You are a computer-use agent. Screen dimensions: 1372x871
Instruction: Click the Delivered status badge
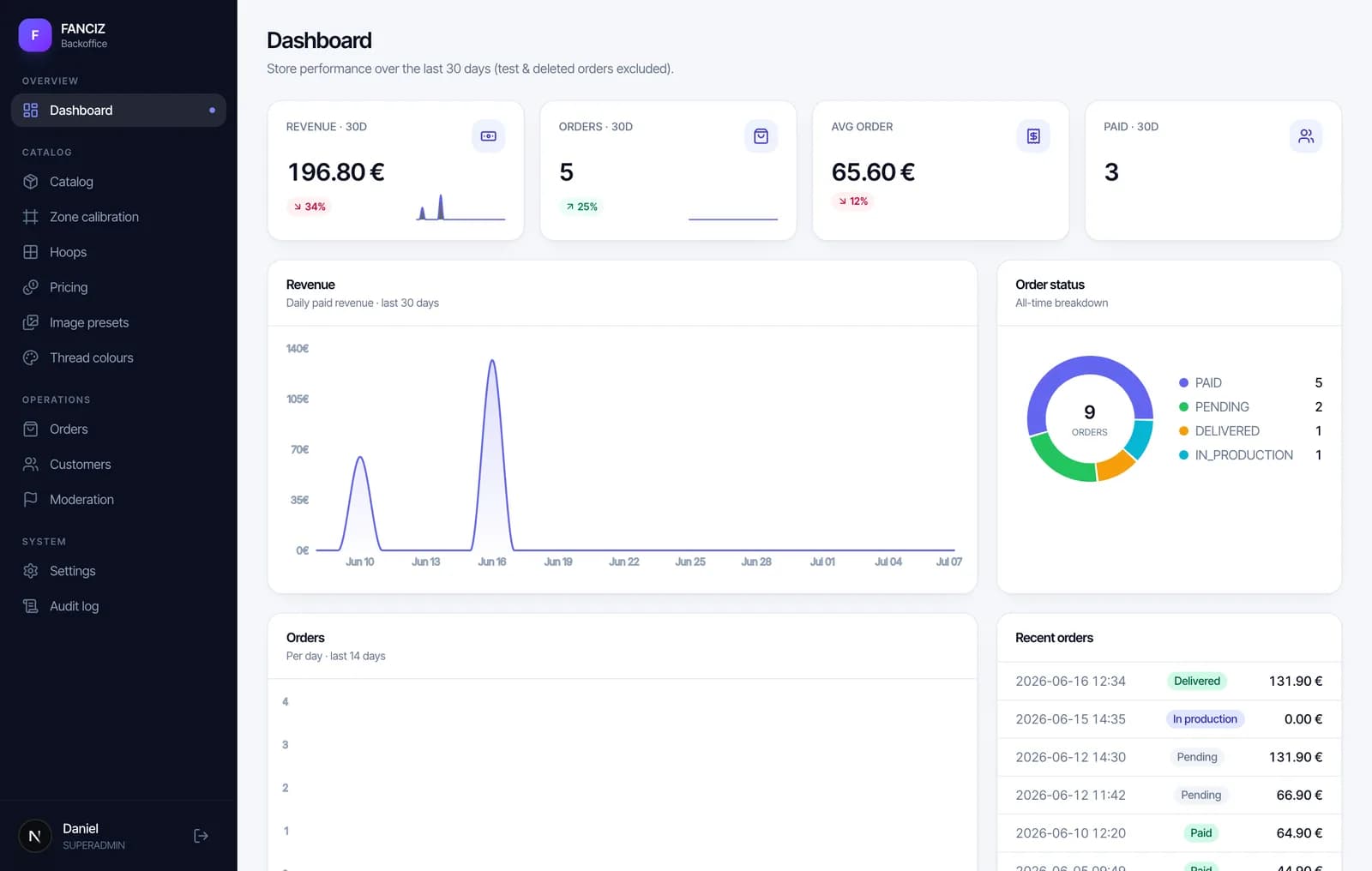point(1197,681)
